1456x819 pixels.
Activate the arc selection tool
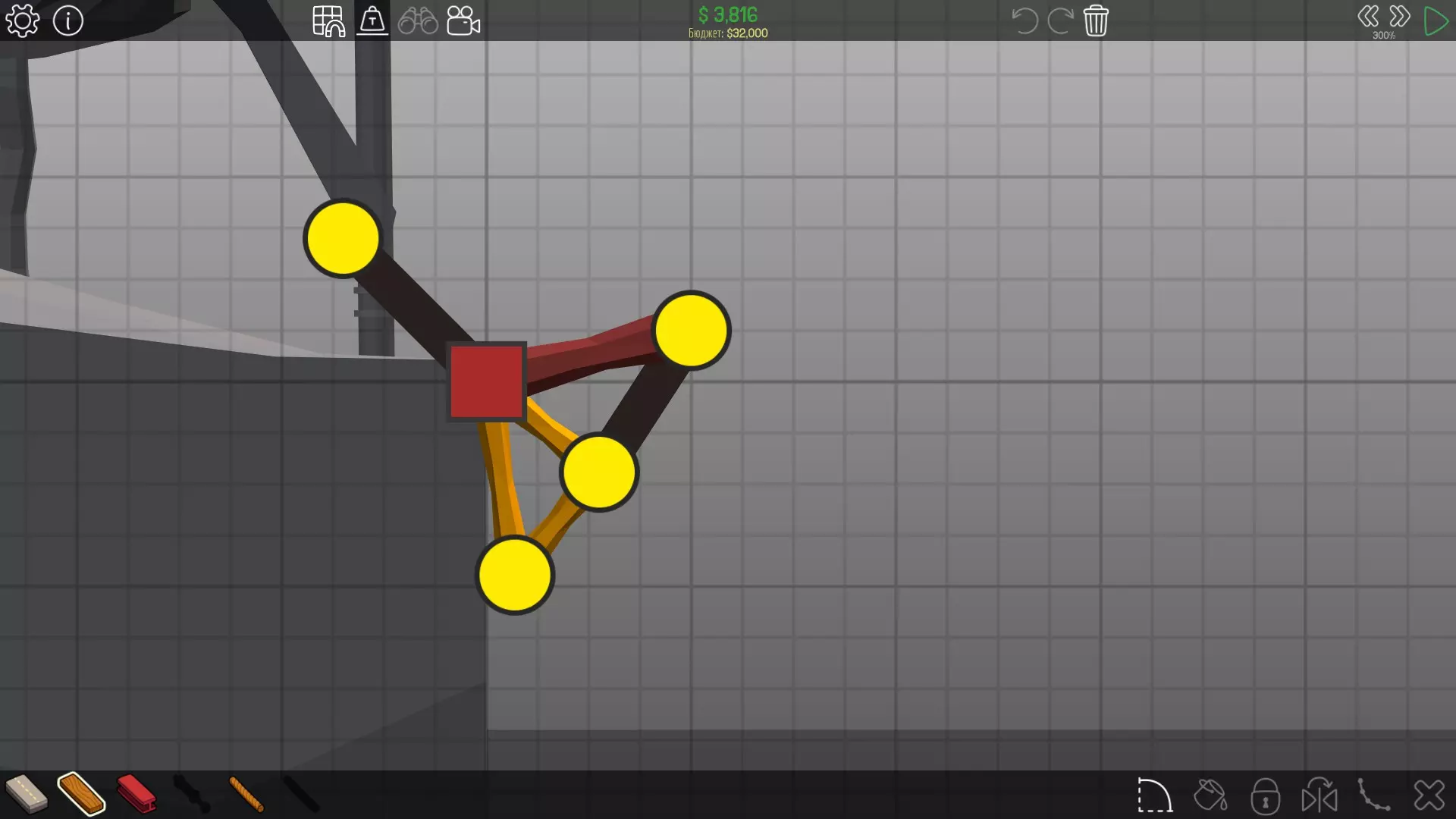pos(1154,795)
